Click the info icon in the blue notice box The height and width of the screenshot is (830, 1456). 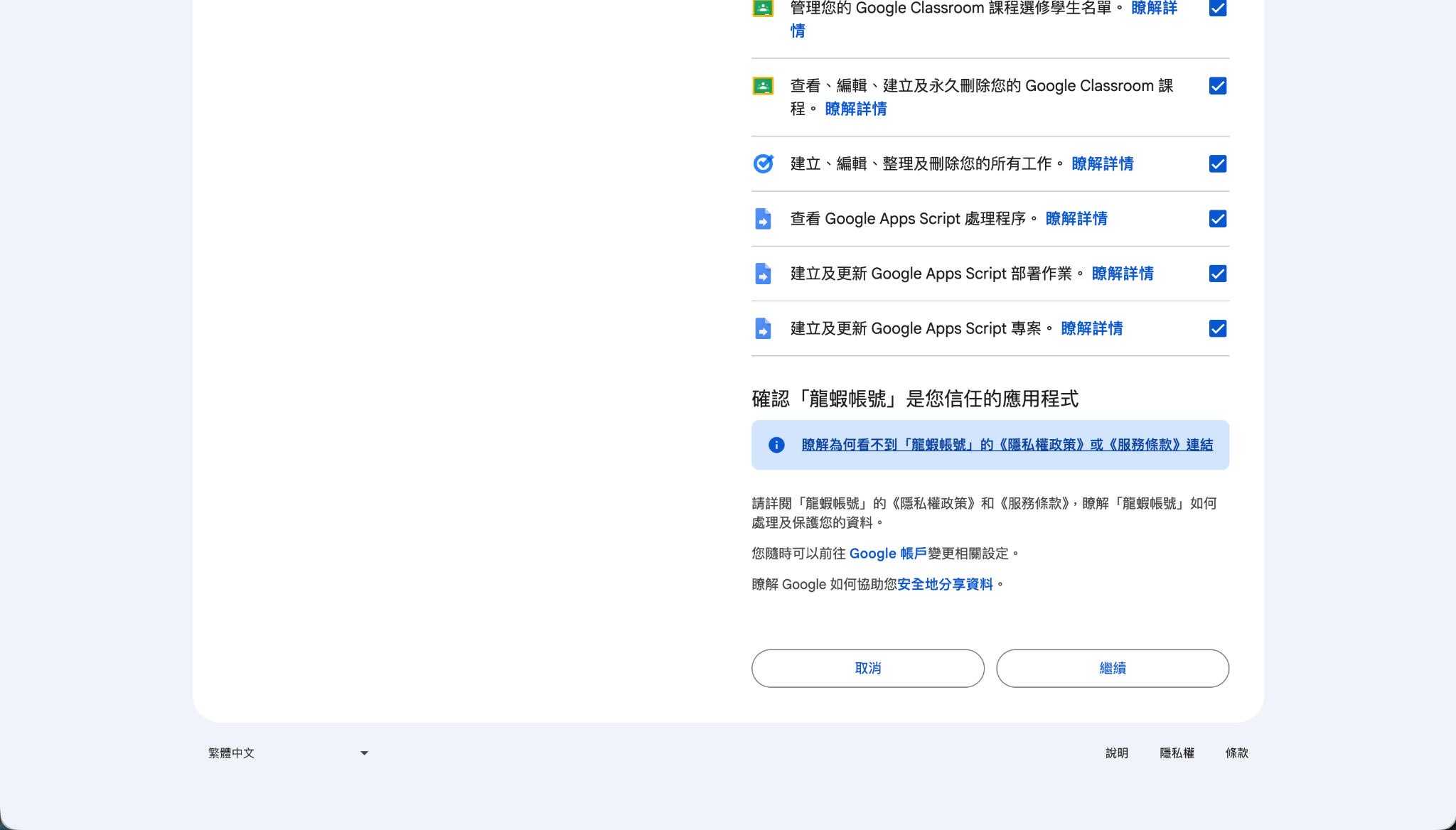tap(776, 445)
